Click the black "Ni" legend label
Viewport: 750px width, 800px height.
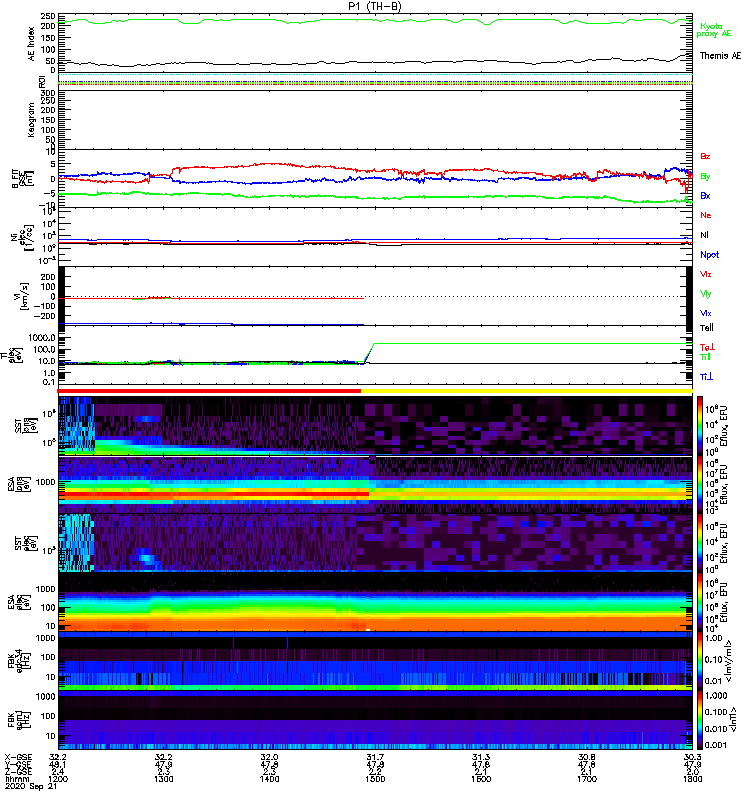[705, 235]
